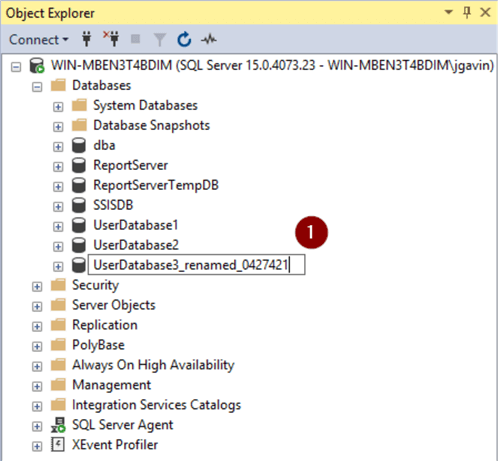Click the UserDatabase1 cylinder icon
Screen dimensions: 498x461
(x=79, y=225)
